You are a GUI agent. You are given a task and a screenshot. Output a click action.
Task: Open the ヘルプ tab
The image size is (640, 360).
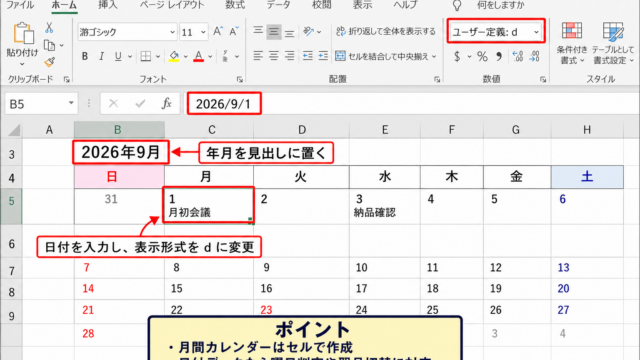pyautogui.click(x=405, y=5)
